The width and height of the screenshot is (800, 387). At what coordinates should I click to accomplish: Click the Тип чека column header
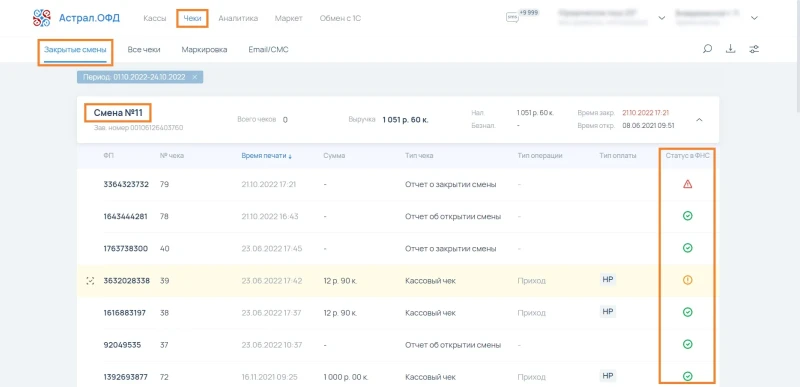coord(419,156)
